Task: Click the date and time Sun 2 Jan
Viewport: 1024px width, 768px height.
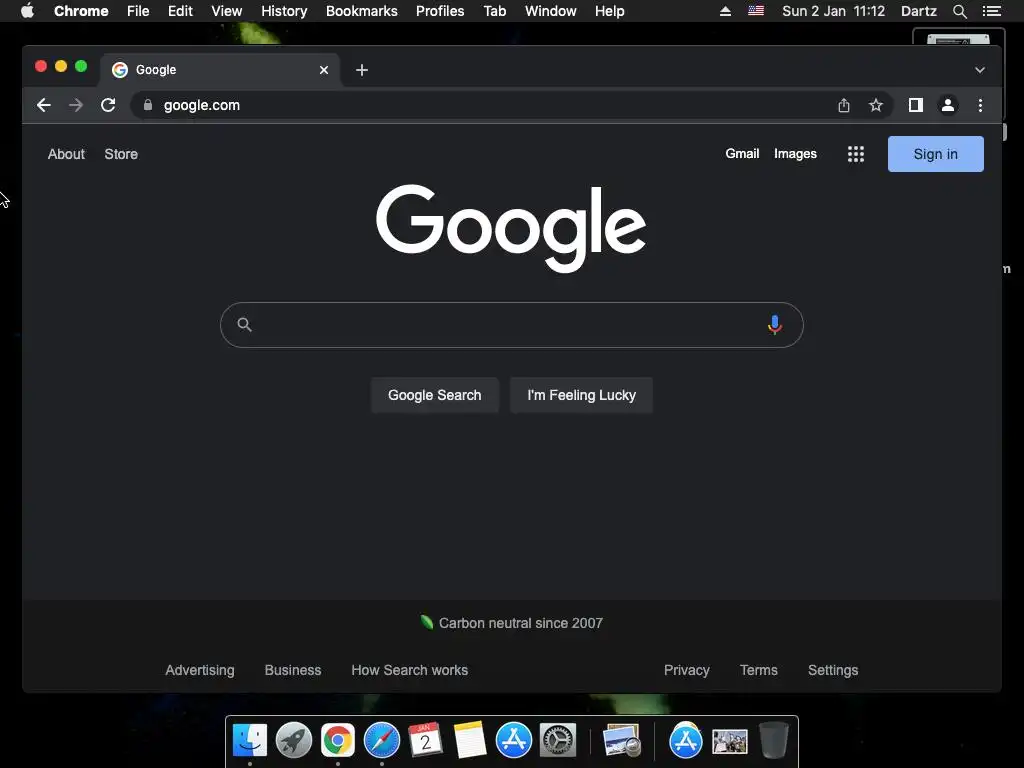Action: pos(833,11)
